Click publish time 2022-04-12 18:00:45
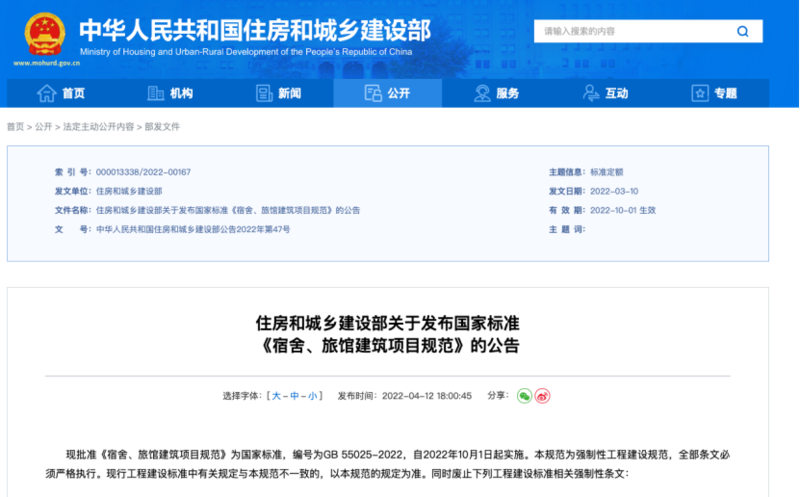This screenshot has height=497, width=800. click(427, 396)
